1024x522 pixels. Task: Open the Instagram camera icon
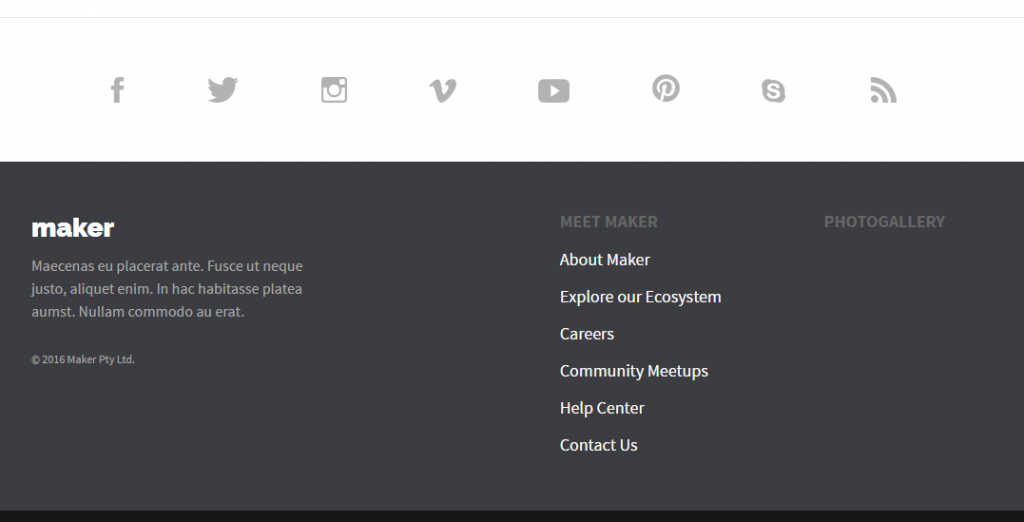(x=334, y=90)
